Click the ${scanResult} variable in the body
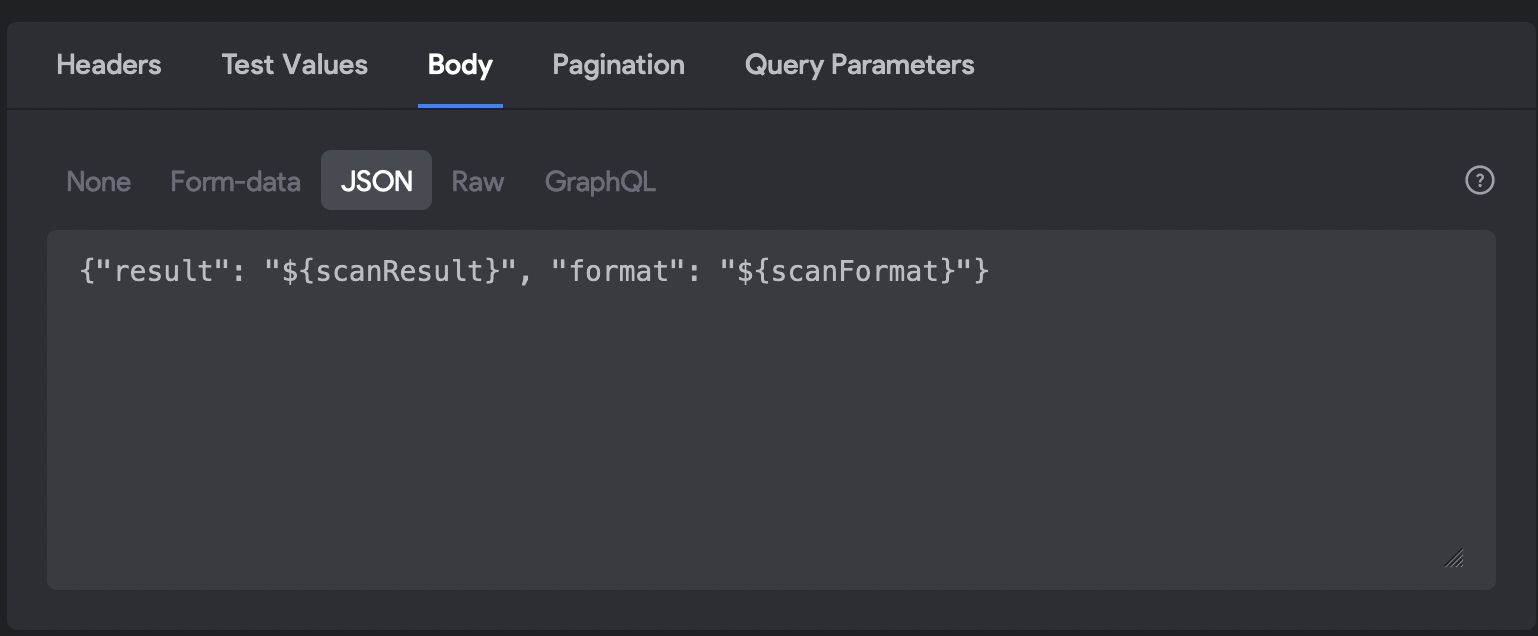 (x=391, y=271)
